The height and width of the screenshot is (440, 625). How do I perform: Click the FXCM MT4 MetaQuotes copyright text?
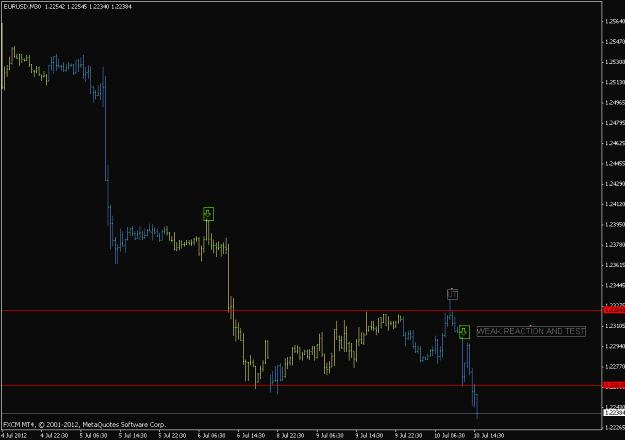click(85, 424)
